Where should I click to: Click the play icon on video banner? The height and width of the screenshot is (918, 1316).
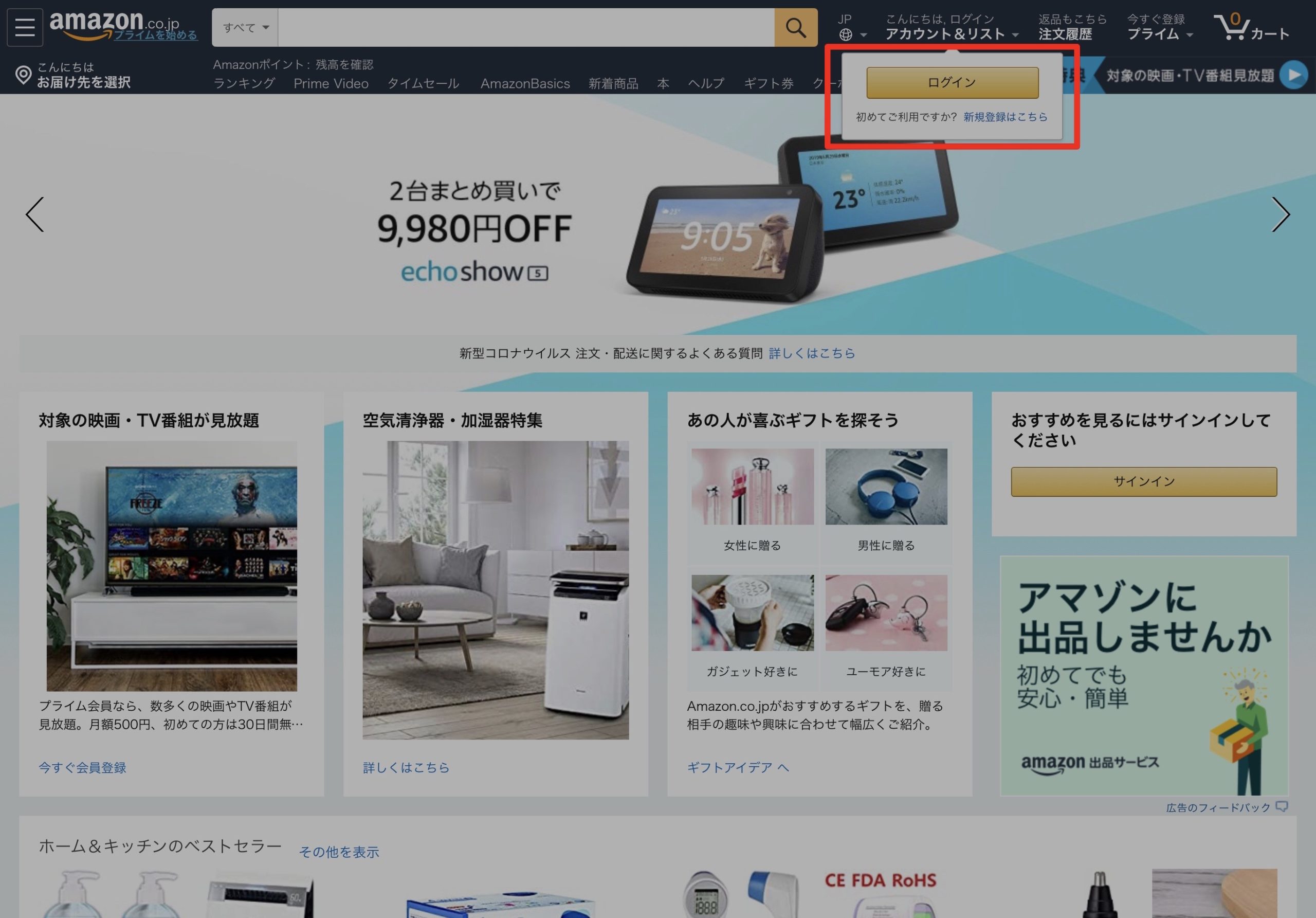[1294, 75]
